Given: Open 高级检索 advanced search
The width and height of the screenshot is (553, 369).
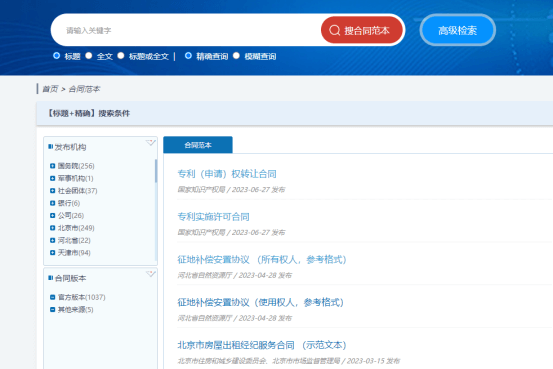Looking at the screenshot, I should [x=457, y=30].
